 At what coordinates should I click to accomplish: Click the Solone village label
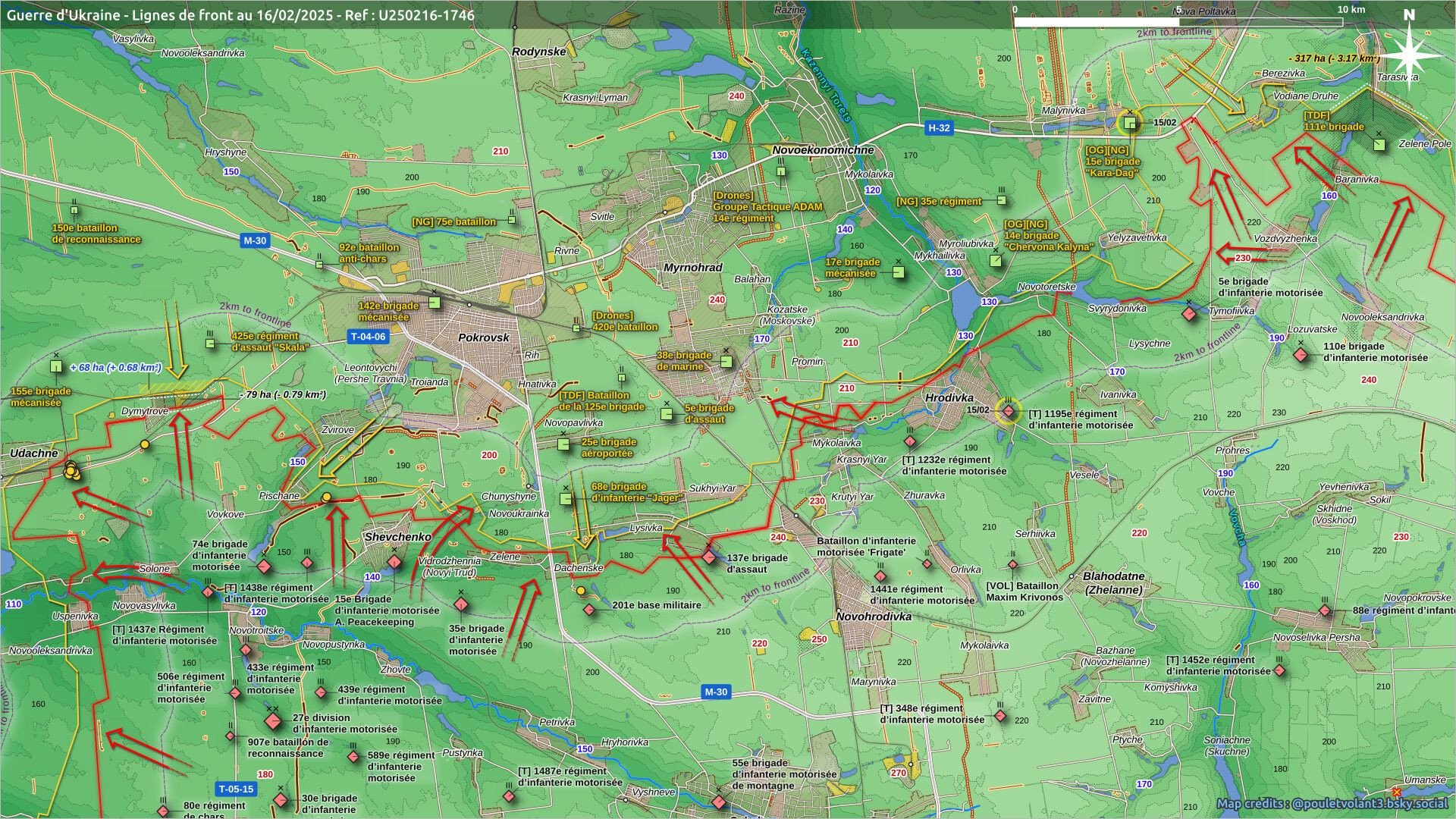click(155, 569)
